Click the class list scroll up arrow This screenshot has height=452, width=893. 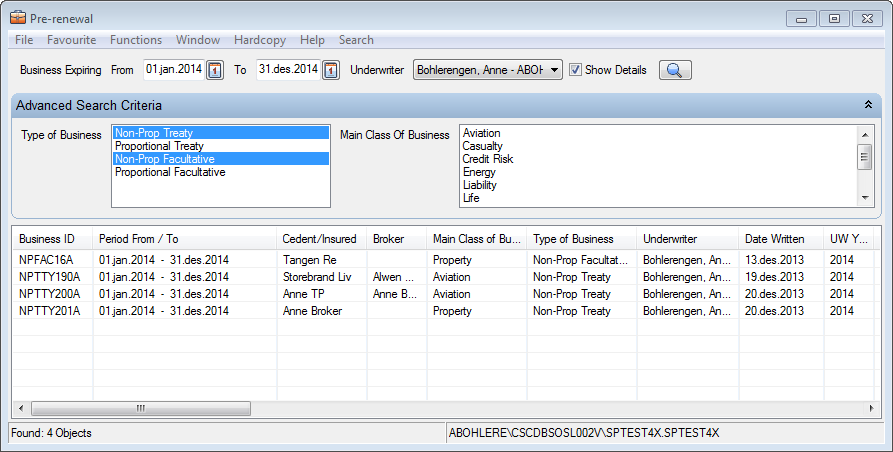coord(865,134)
